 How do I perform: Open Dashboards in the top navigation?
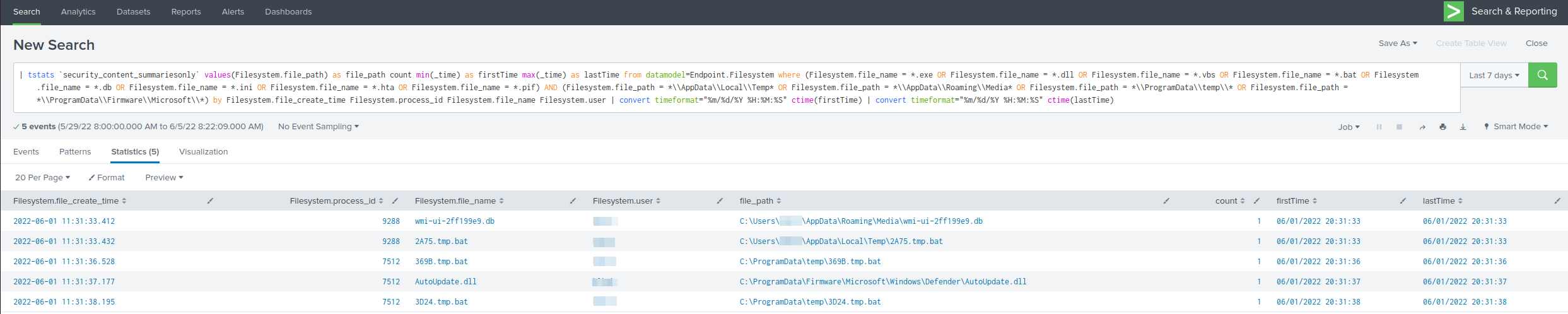pyautogui.click(x=288, y=12)
